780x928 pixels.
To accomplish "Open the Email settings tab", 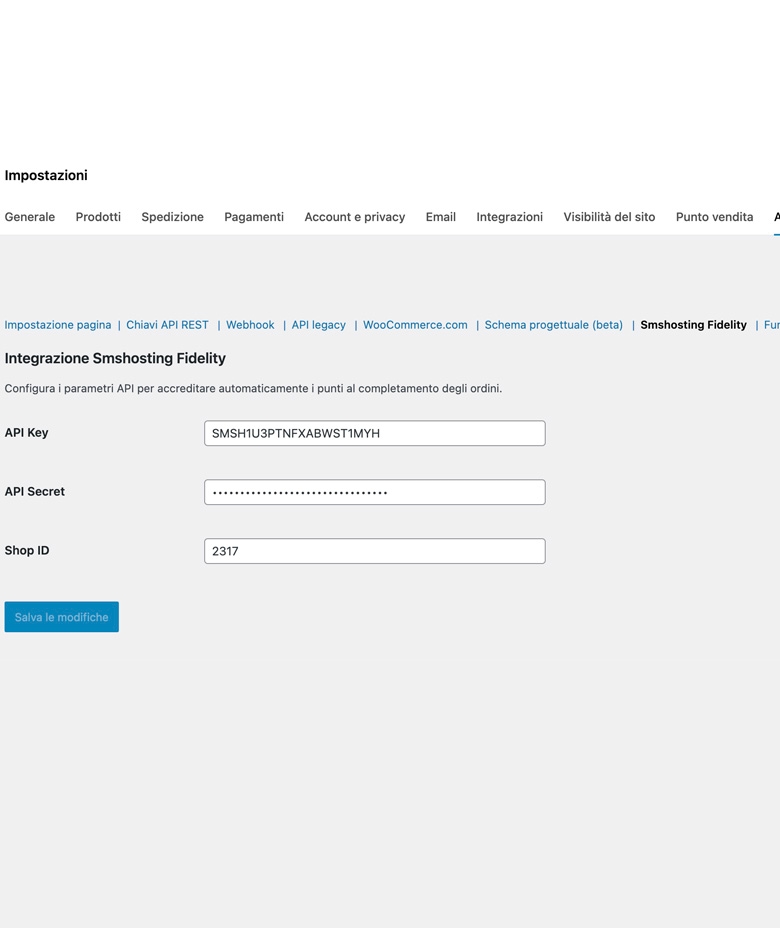I will click(441, 217).
